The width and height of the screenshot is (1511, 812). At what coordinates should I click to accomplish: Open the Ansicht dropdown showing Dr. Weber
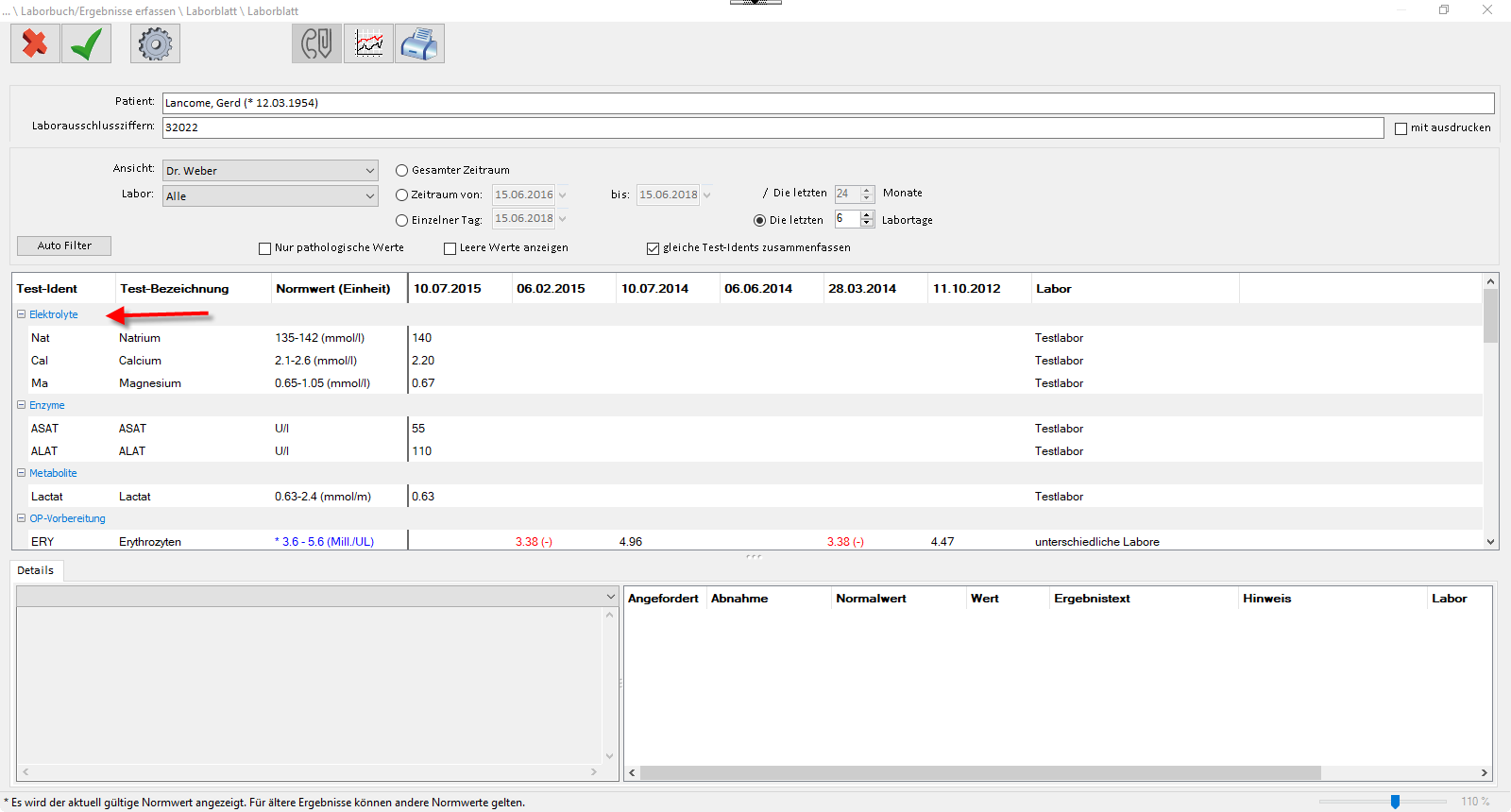[270, 171]
